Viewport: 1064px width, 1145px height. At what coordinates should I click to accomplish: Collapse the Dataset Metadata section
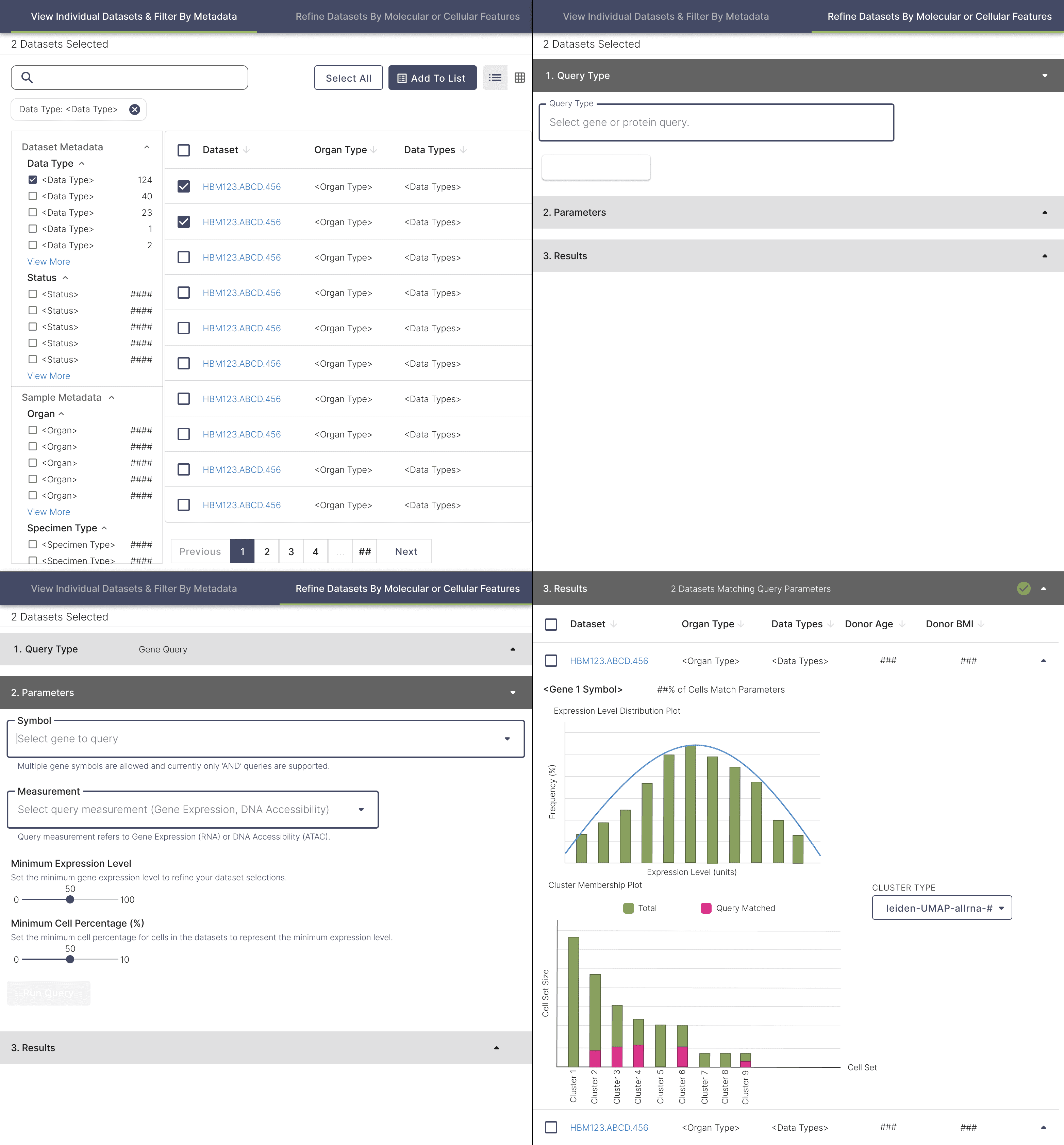tap(147, 147)
